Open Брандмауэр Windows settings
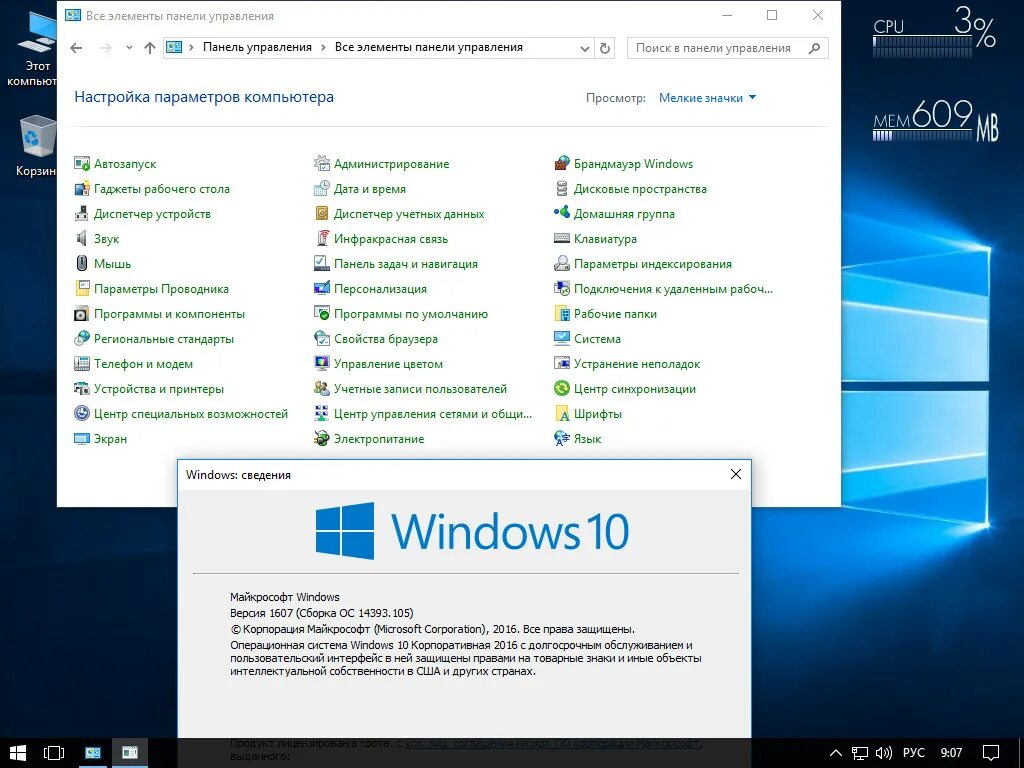 (636, 163)
